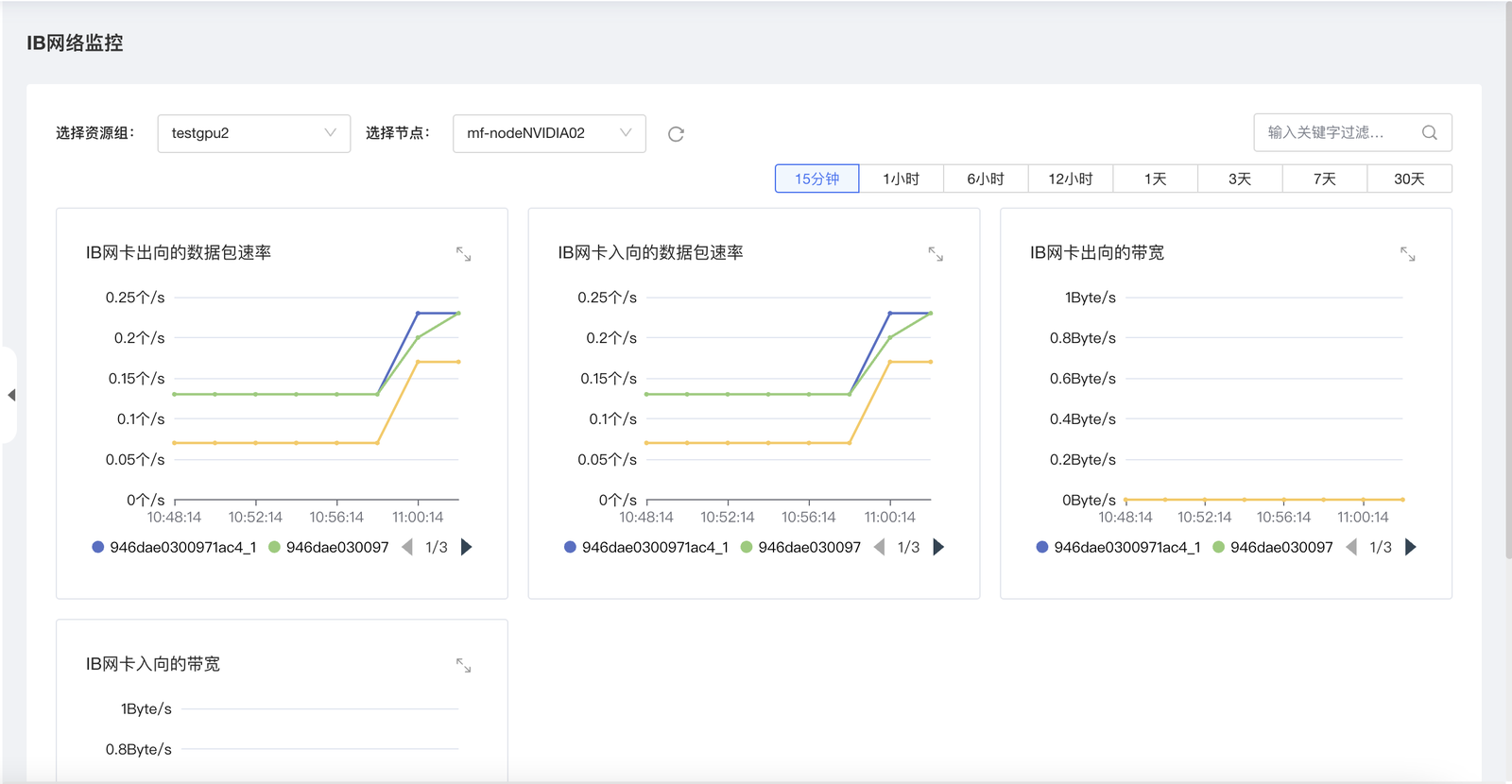Click the green 946dae030097 legend dot in 出向带宽

1219,547
